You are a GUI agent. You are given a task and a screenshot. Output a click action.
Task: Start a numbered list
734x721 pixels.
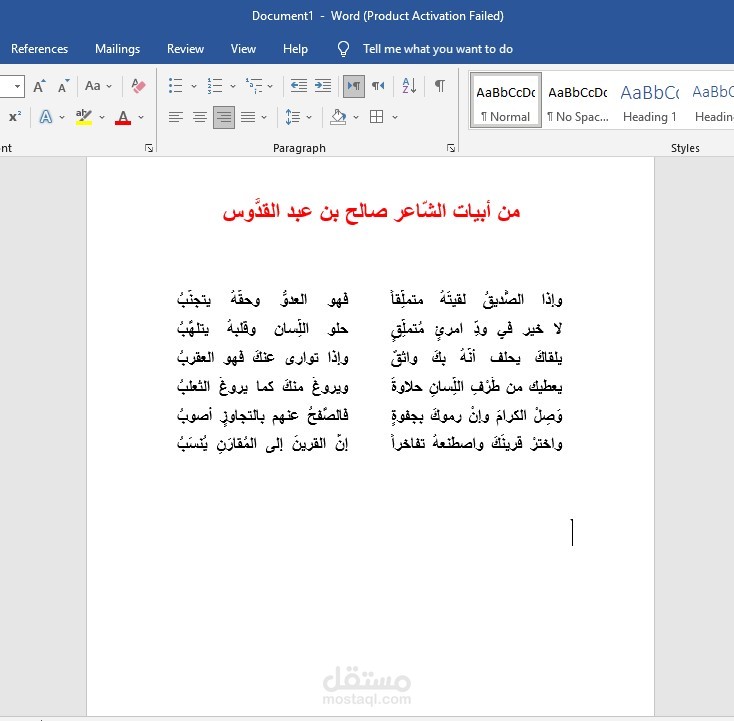[215, 86]
